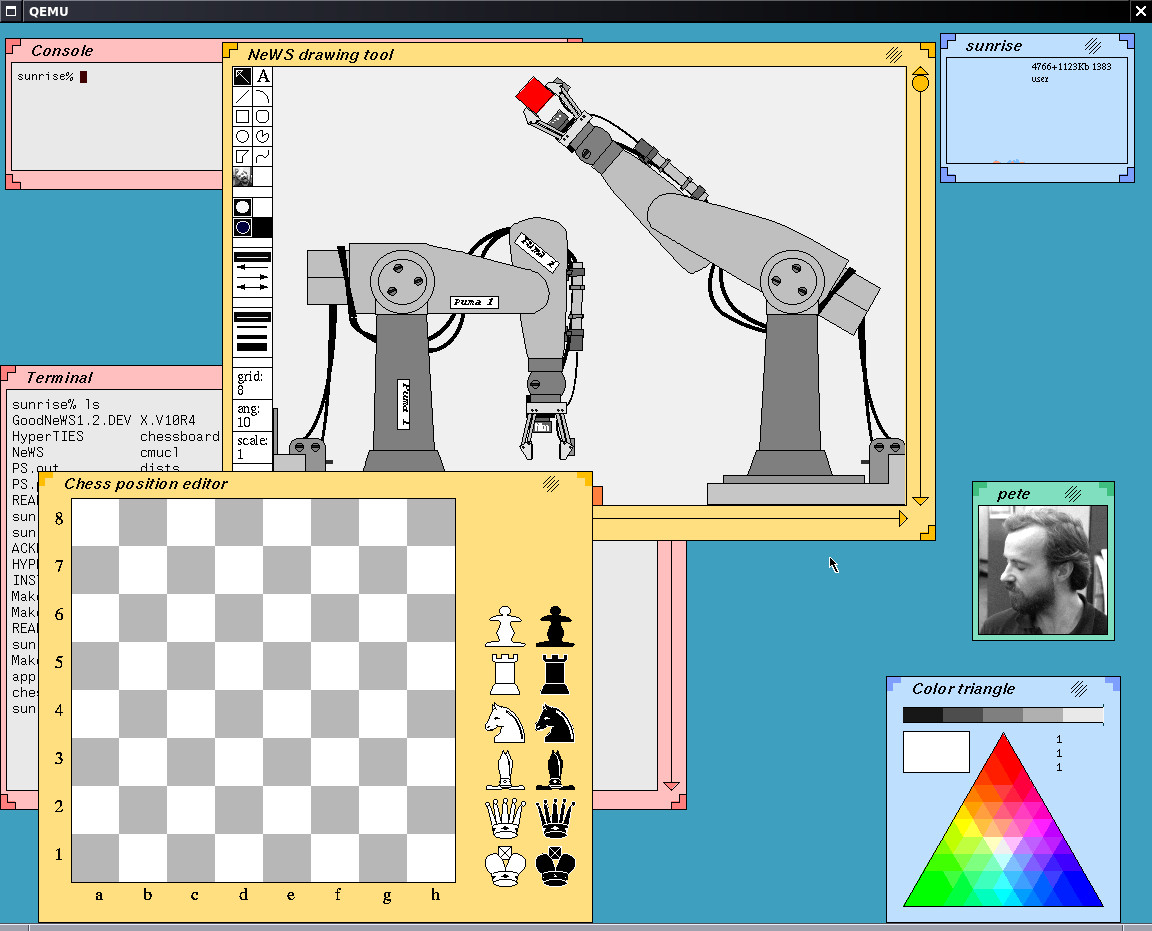1152x931 pixels.
Task: Select the text tool in the drawing palette
Action: pyautogui.click(x=261, y=75)
